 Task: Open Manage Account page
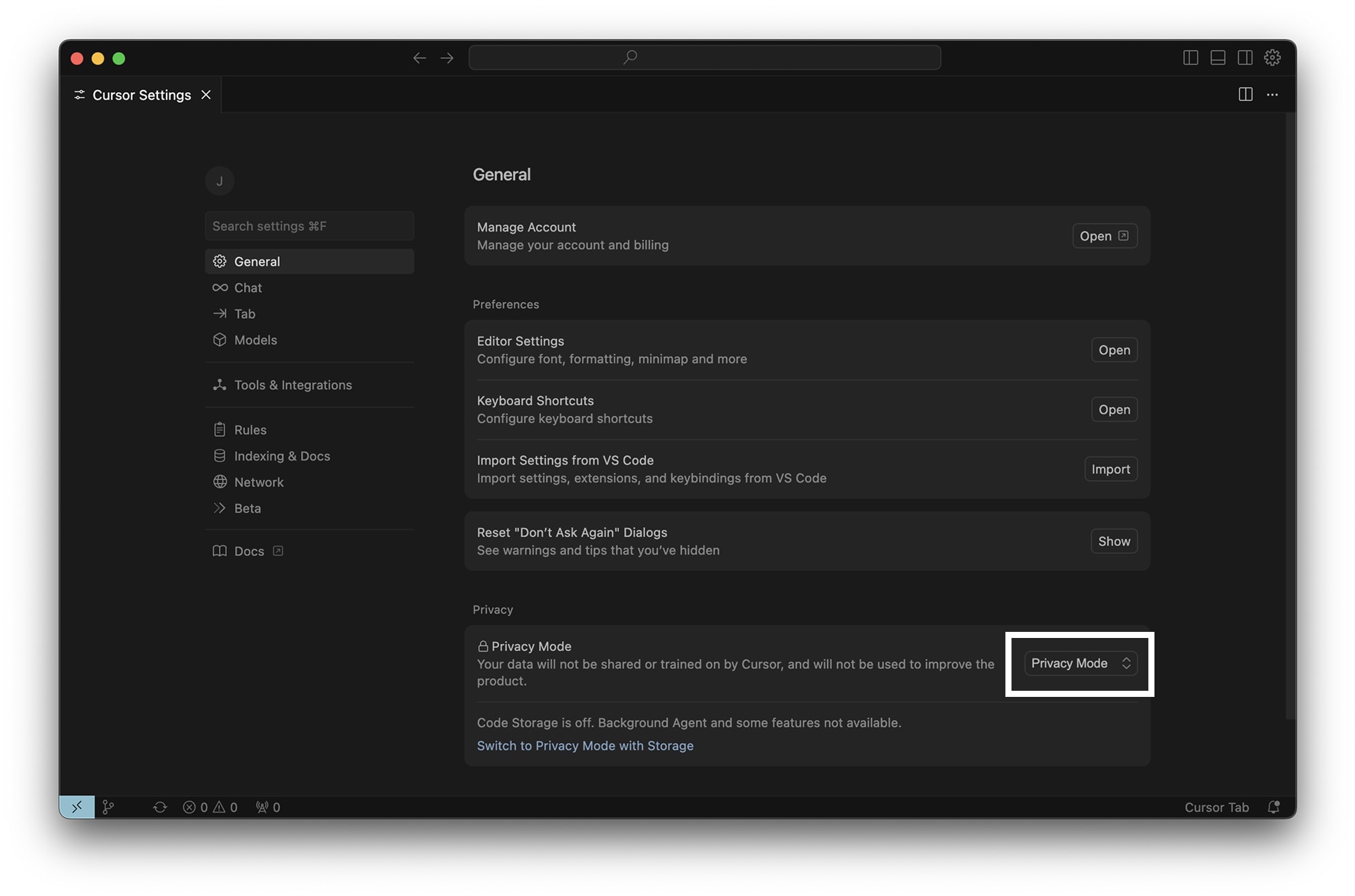(x=1105, y=236)
